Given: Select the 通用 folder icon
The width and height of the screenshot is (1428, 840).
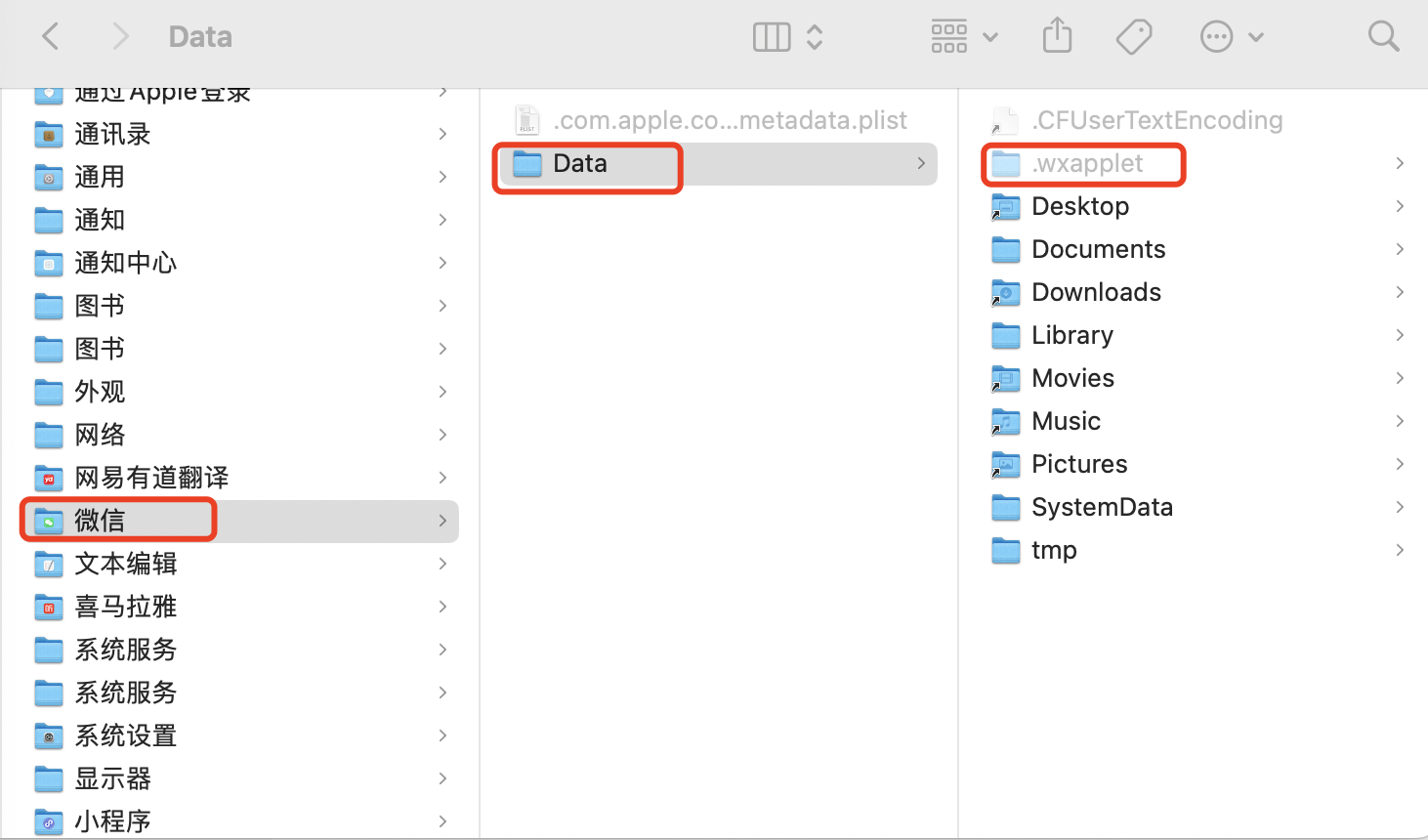Looking at the screenshot, I should (49, 177).
